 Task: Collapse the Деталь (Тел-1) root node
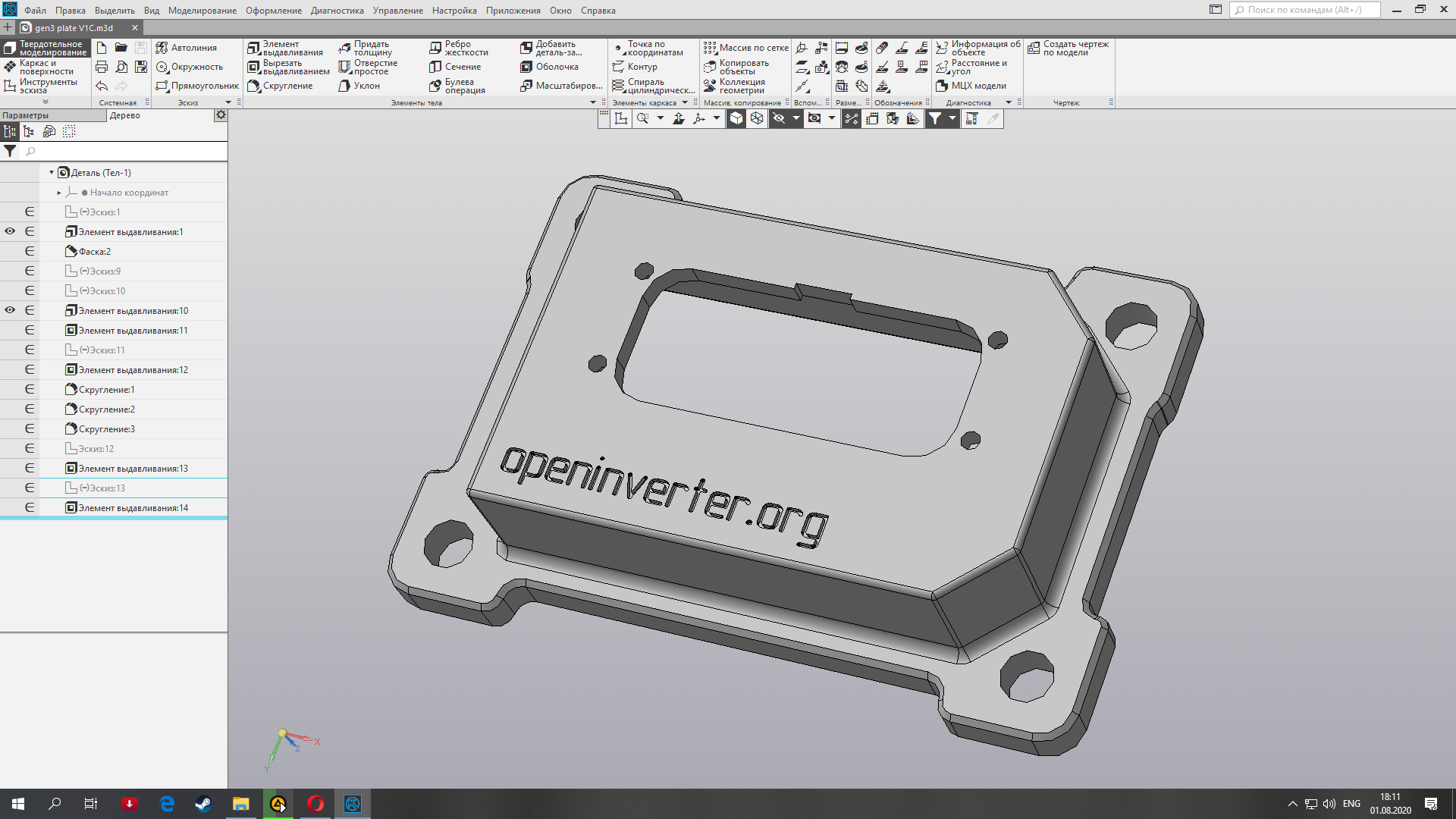[52, 173]
